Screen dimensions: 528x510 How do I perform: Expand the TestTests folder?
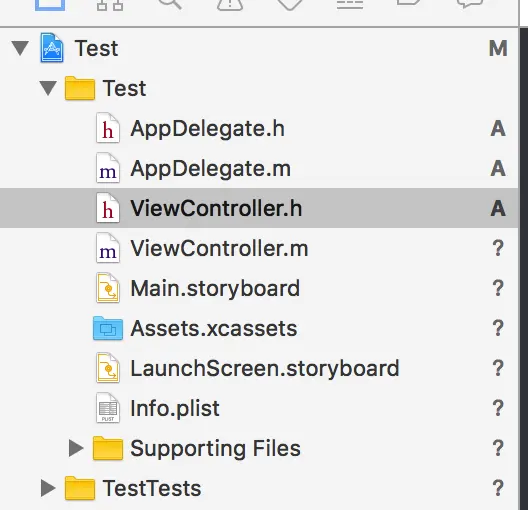[x=48, y=488]
